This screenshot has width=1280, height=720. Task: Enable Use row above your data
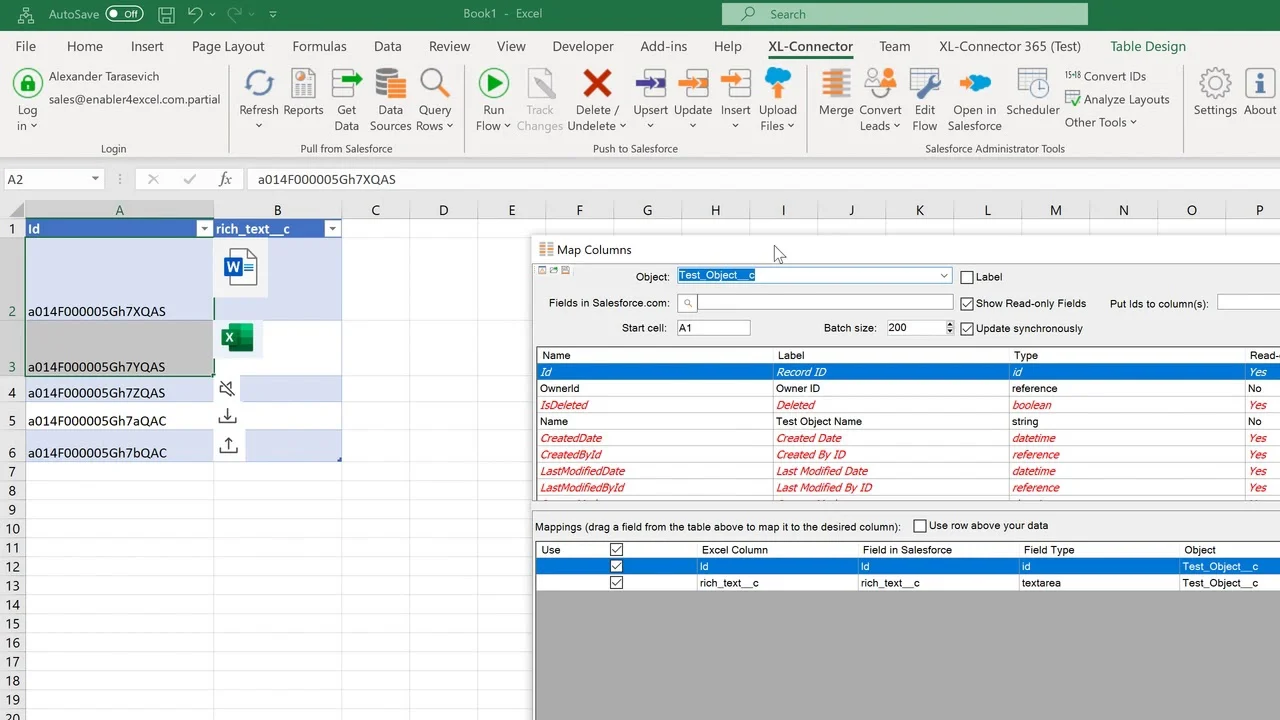920,526
